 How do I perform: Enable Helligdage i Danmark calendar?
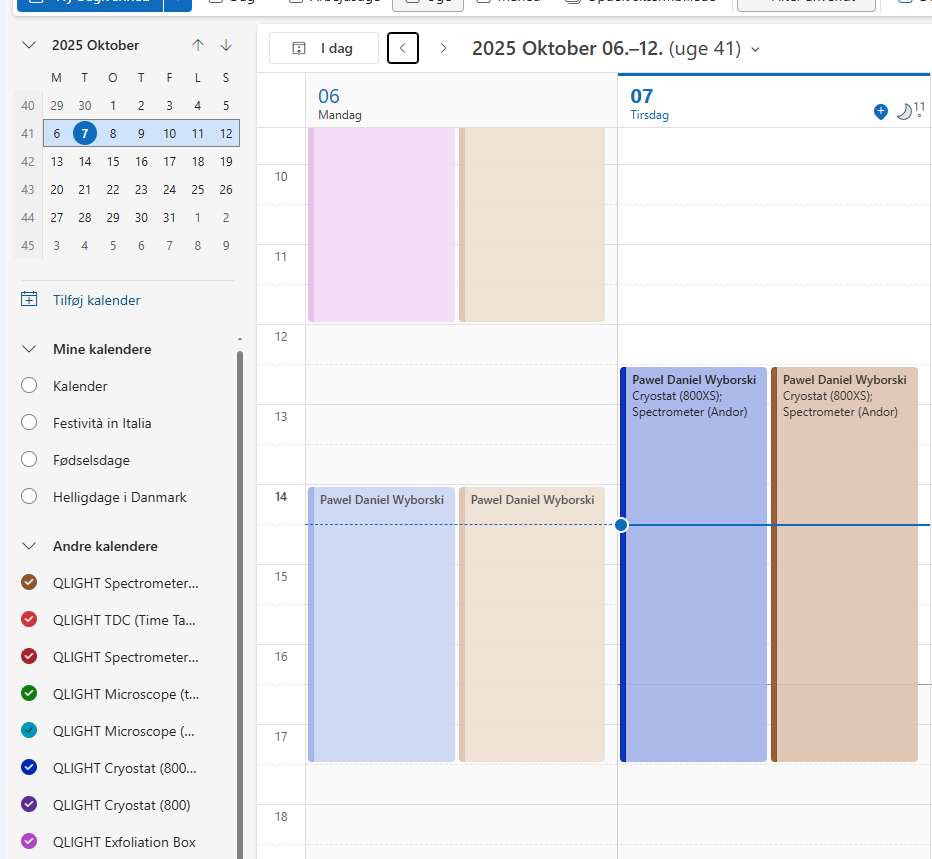(x=29, y=497)
